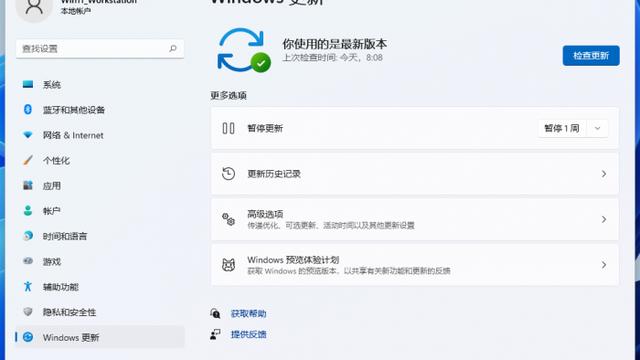Click the Bluetooth icon in sidebar
This screenshot has width=640, height=360.
28,109
